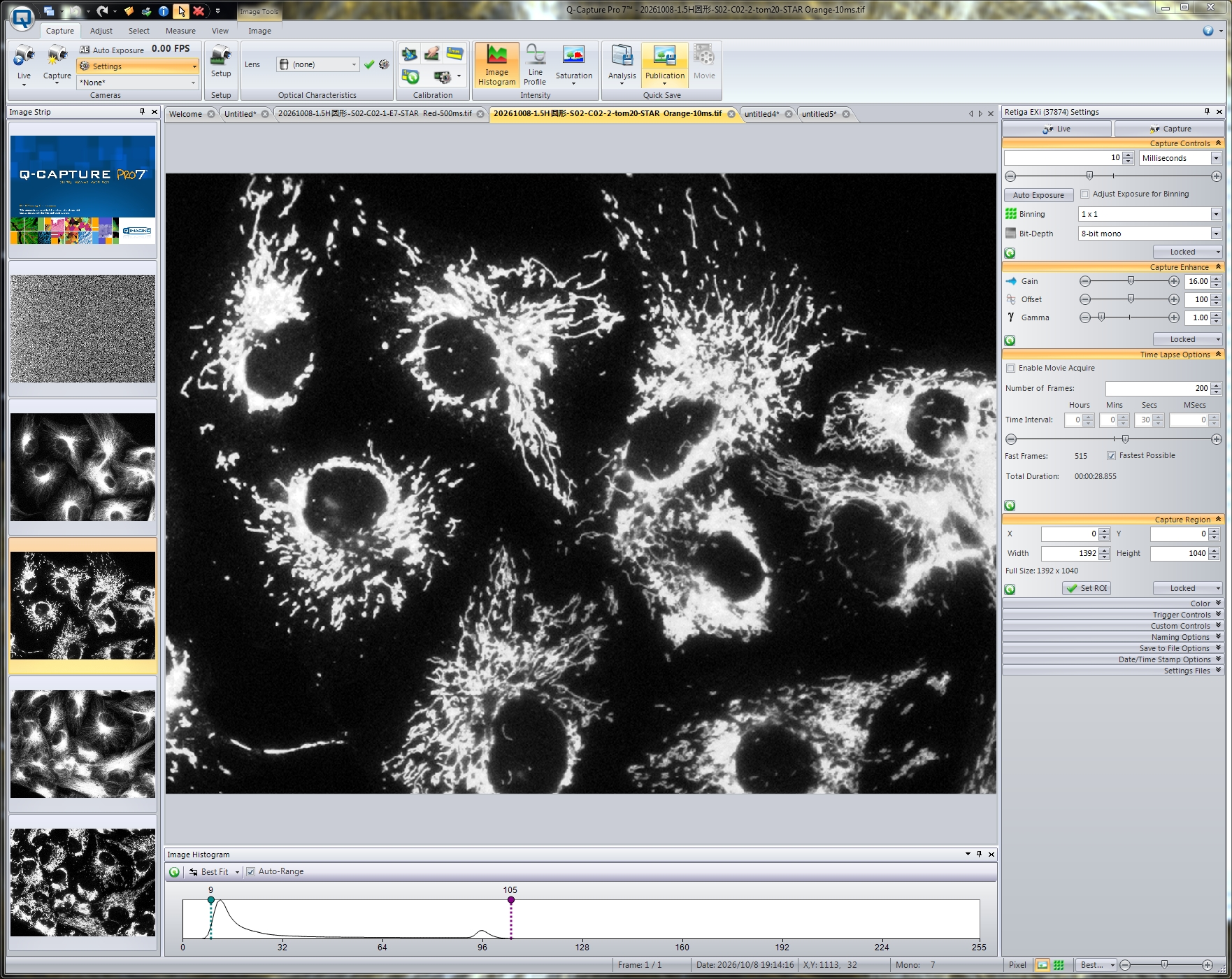Click the exposure time slider handle

[1089, 176]
